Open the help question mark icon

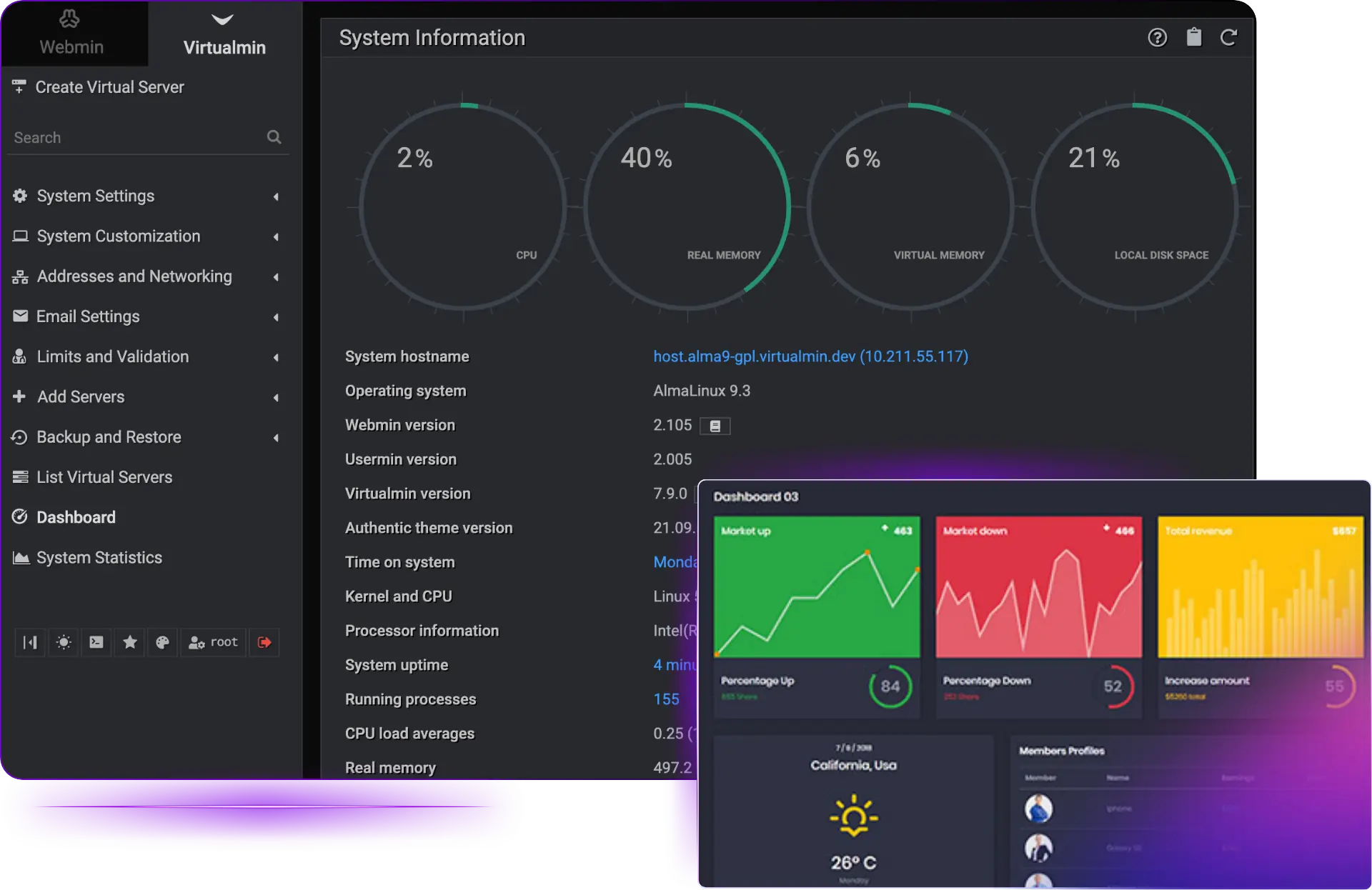(1158, 37)
